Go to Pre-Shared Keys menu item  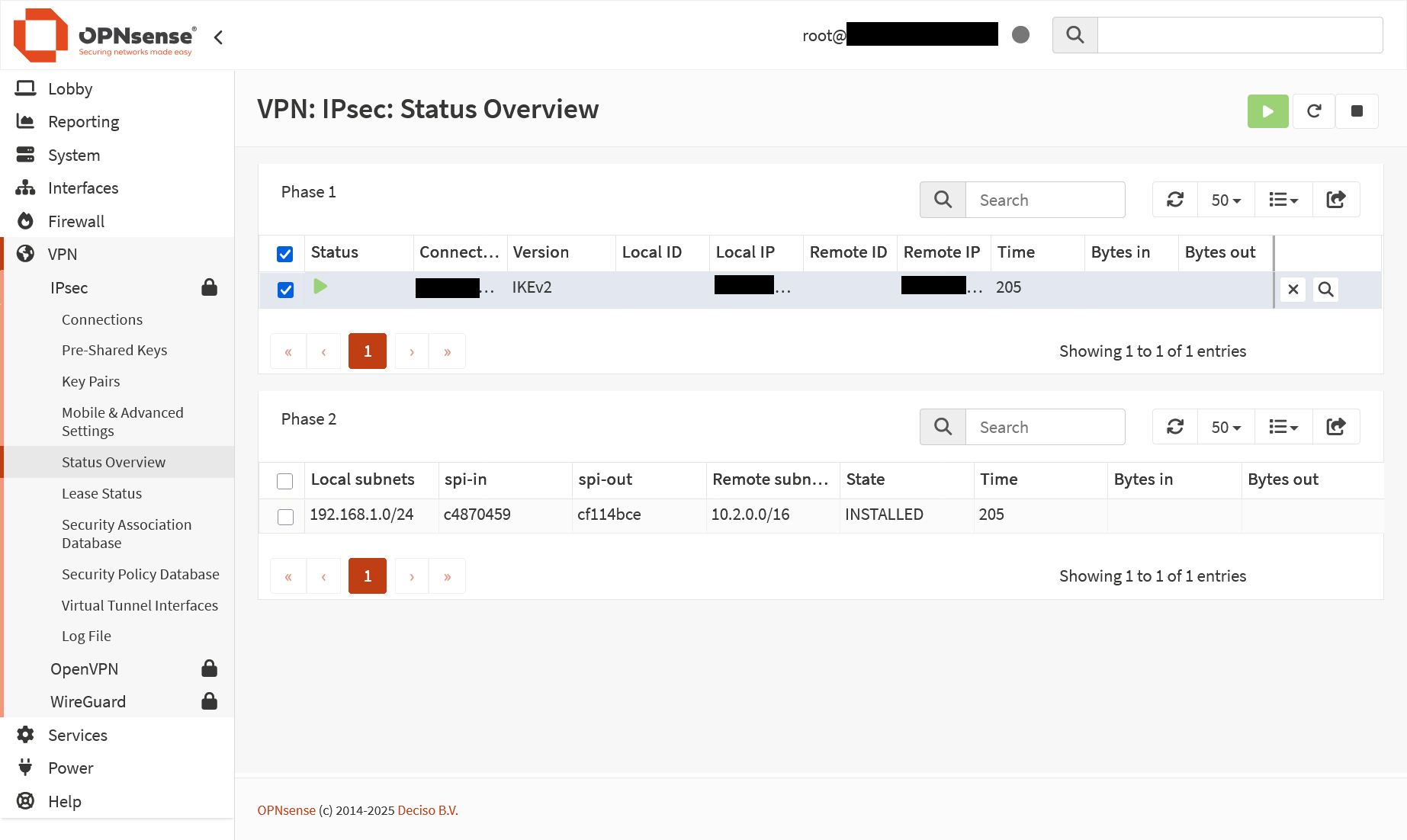[x=114, y=350]
